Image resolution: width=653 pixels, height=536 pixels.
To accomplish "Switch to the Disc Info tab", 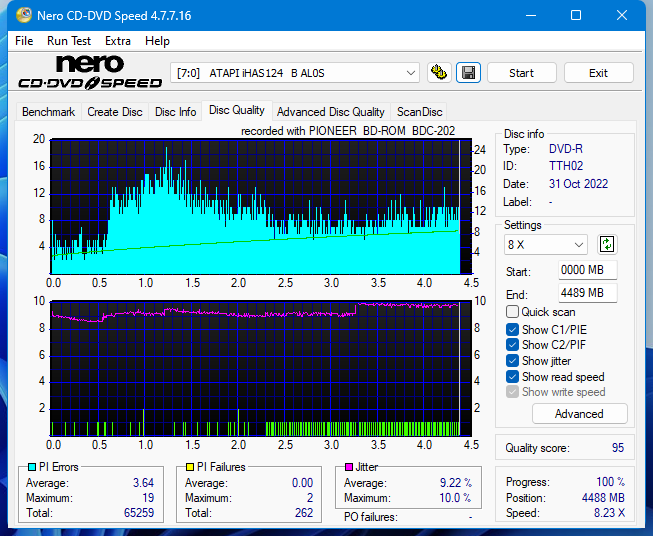I will tap(175, 112).
